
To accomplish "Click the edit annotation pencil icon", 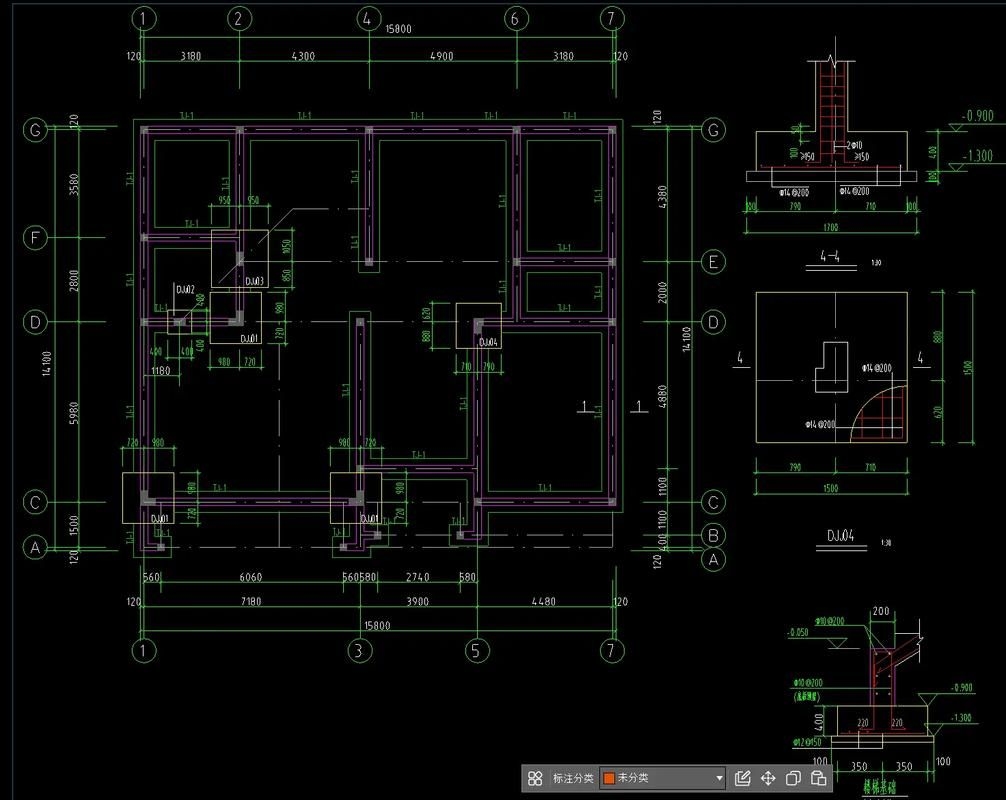I will (x=742, y=778).
